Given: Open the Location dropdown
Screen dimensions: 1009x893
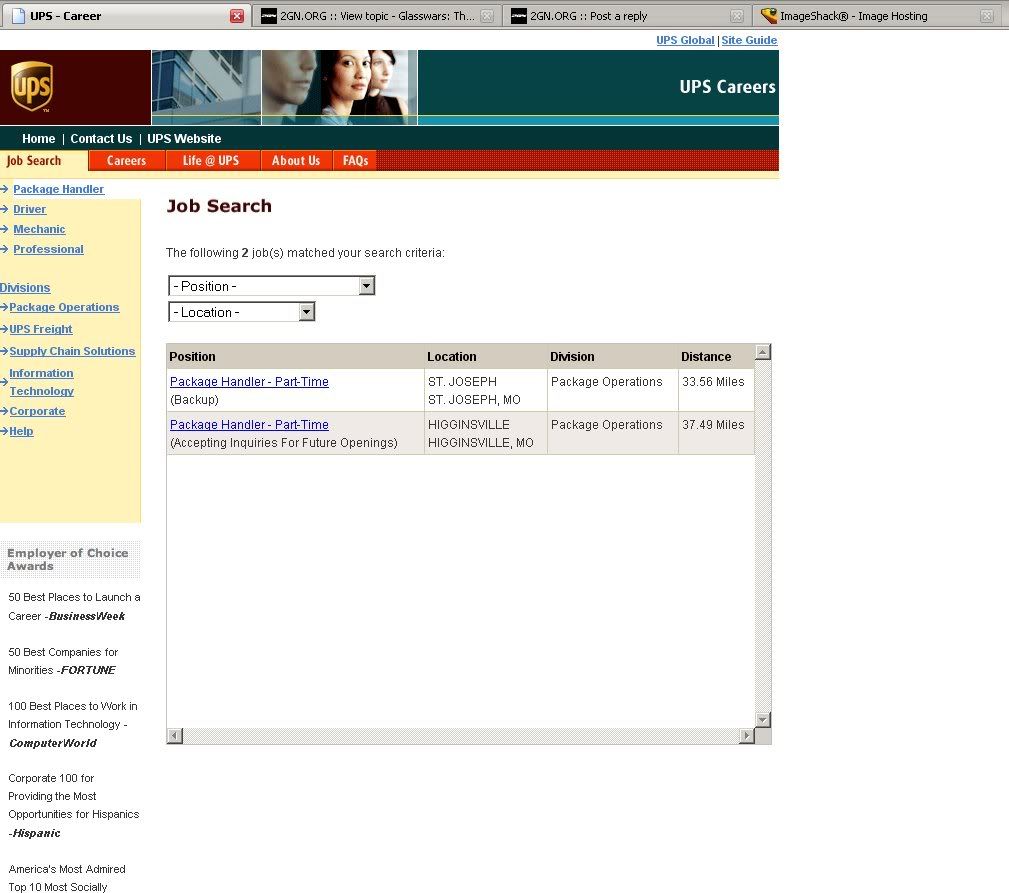Looking at the screenshot, I should tap(306, 312).
